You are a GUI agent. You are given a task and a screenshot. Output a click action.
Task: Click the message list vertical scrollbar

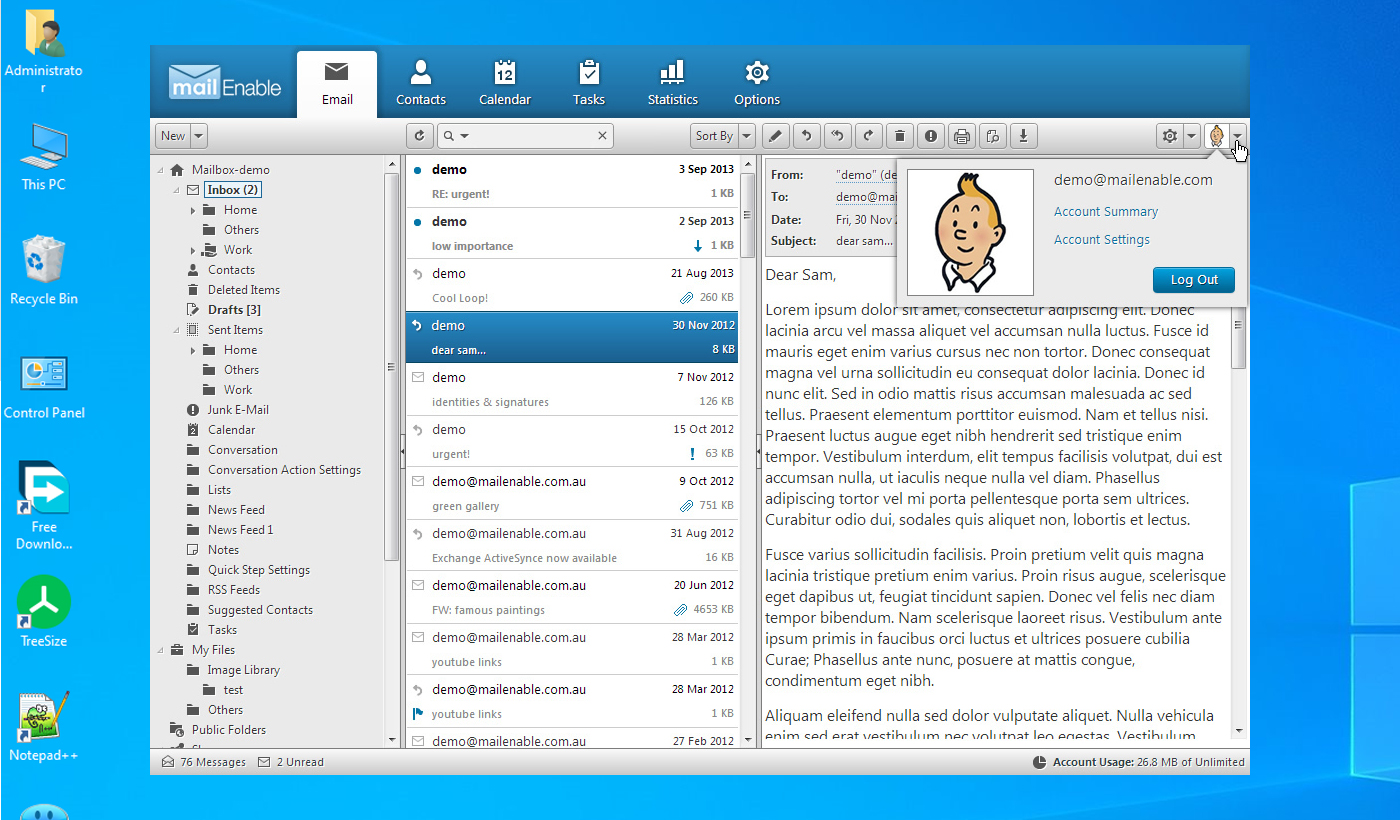pyautogui.click(x=747, y=215)
